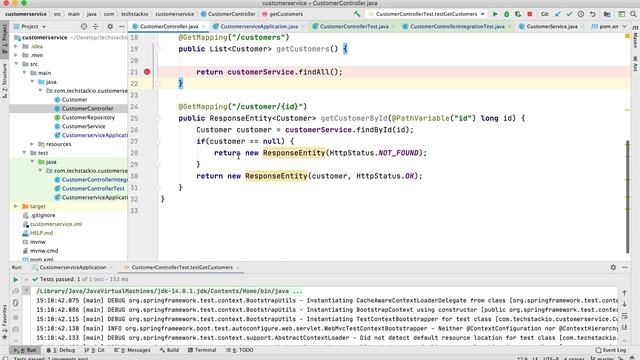
Task: Start debugging with the bug icon
Action: click(x=507, y=14)
